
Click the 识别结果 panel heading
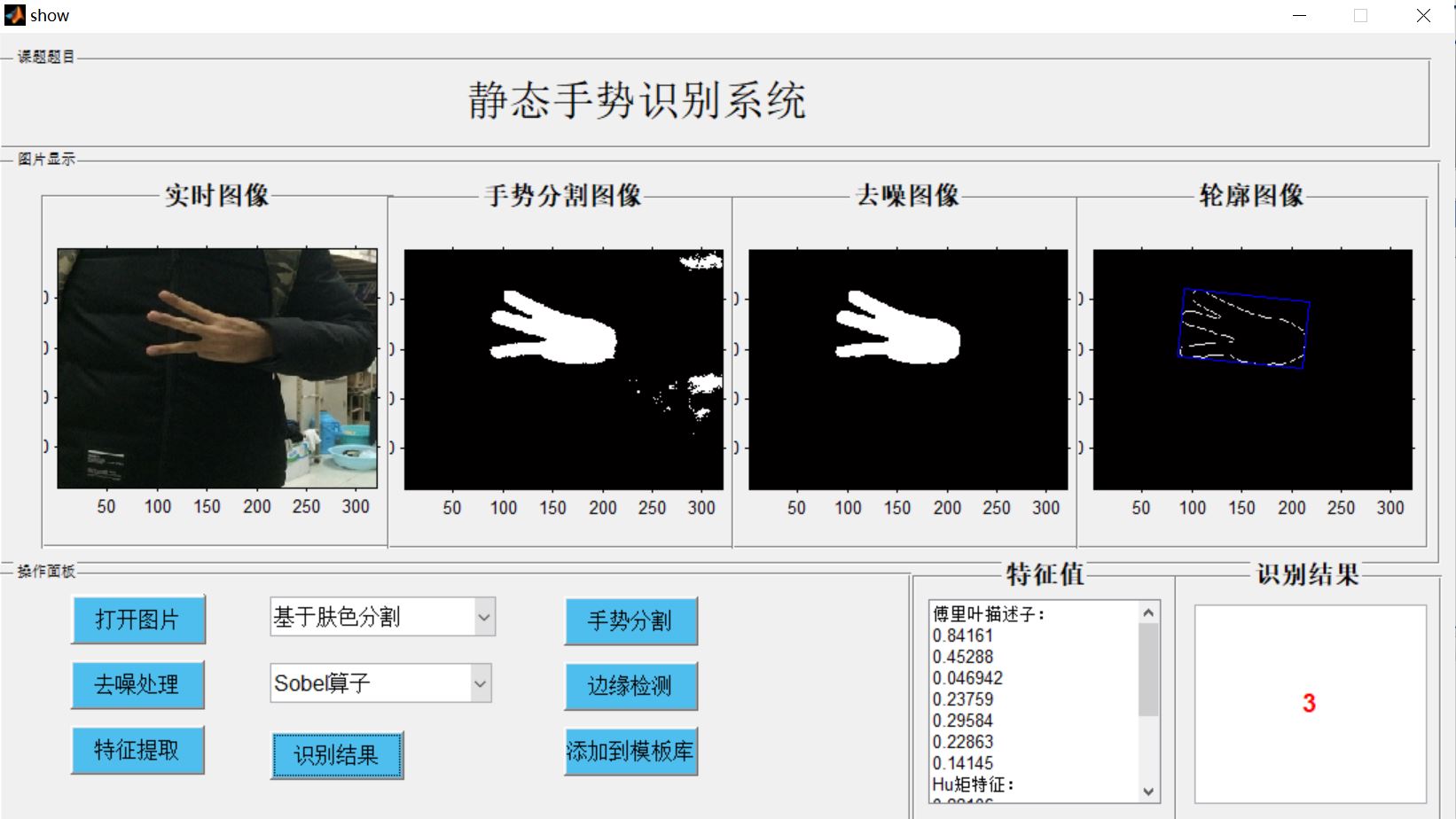pos(1308,574)
